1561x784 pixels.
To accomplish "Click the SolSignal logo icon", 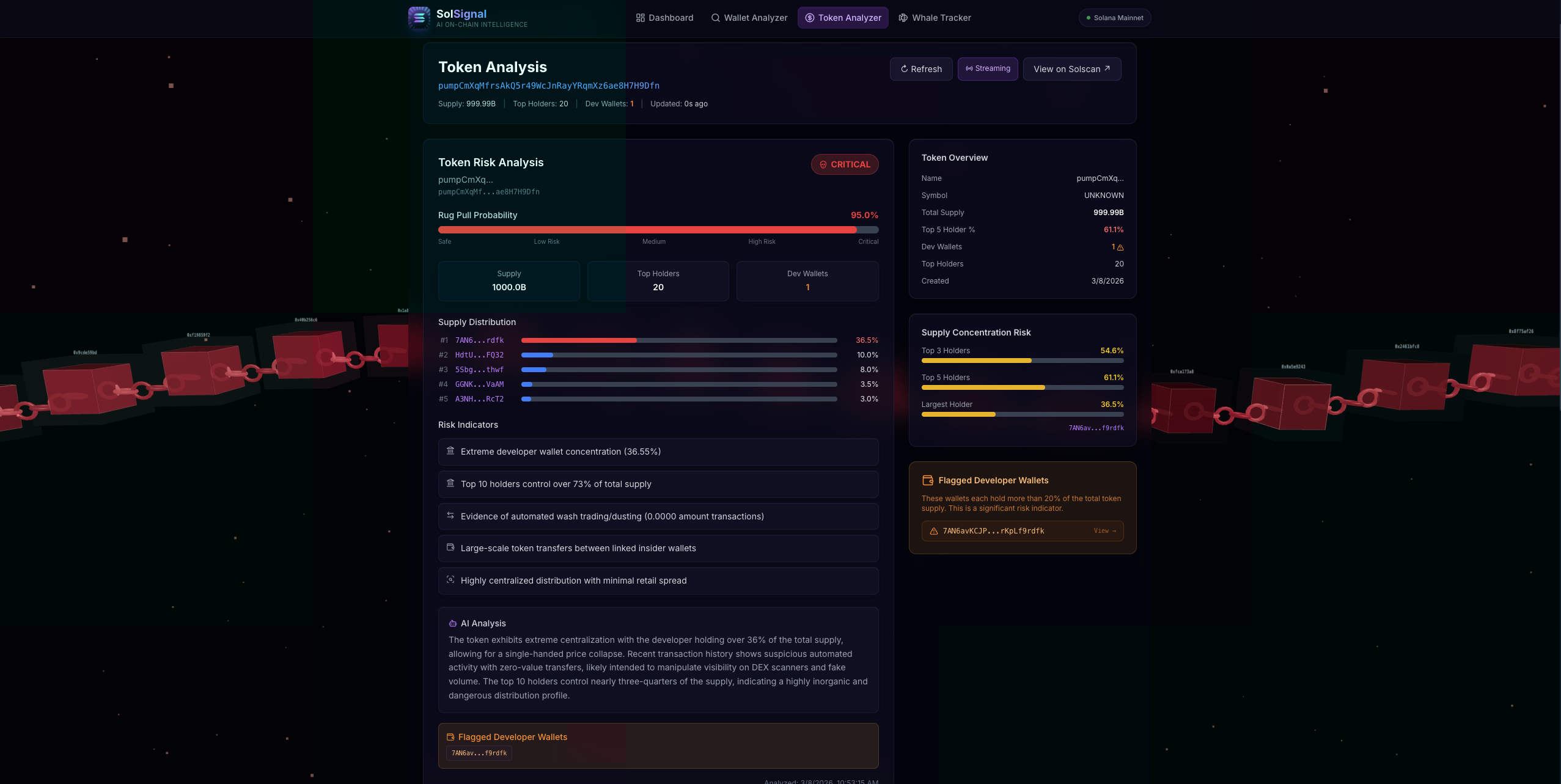I will click(x=419, y=18).
